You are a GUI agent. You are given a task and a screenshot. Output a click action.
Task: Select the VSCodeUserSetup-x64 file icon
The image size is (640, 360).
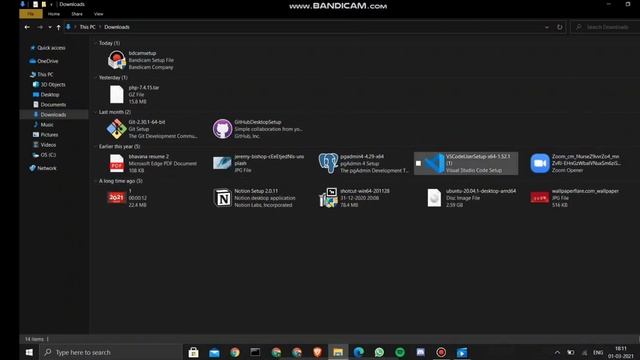pyautogui.click(x=434, y=163)
